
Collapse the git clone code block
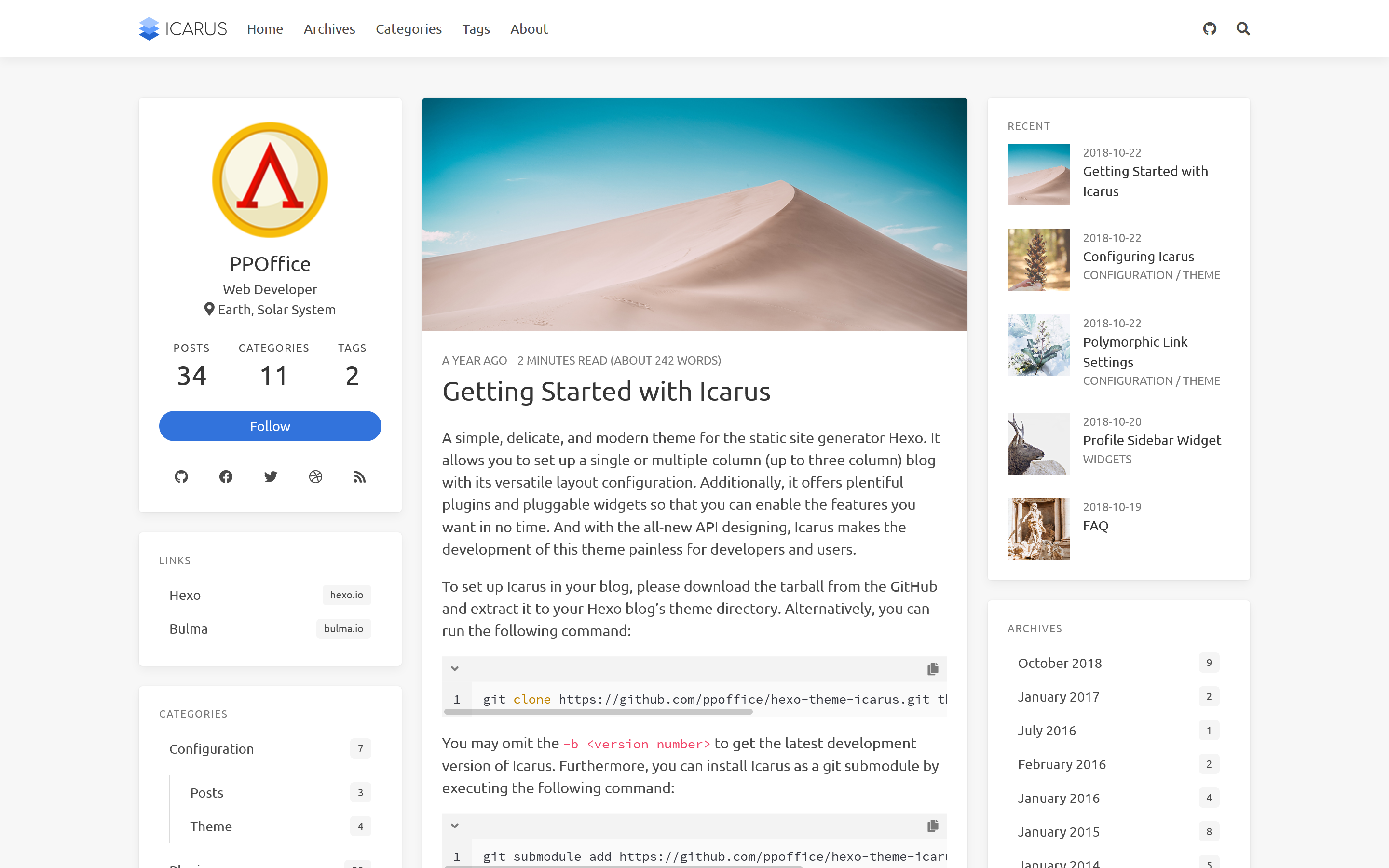(455, 669)
